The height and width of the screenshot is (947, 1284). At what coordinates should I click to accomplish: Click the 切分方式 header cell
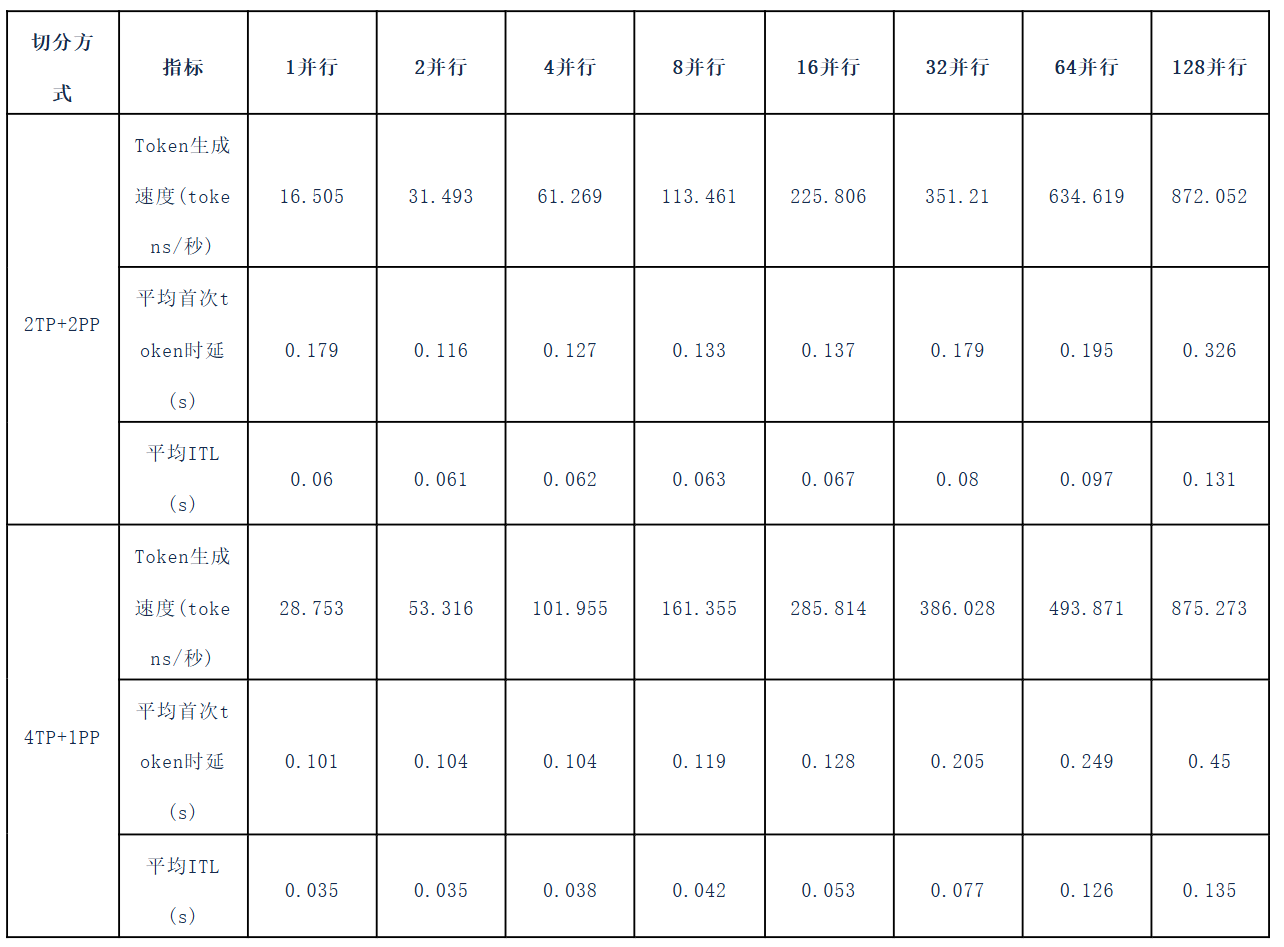[x=63, y=64]
